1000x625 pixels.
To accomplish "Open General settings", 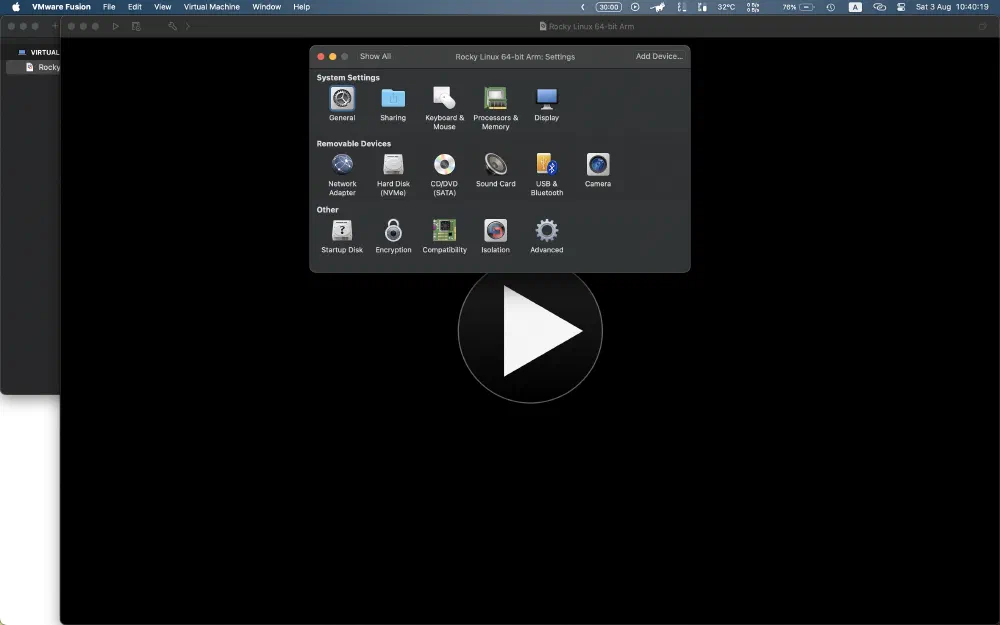I will coord(342,99).
